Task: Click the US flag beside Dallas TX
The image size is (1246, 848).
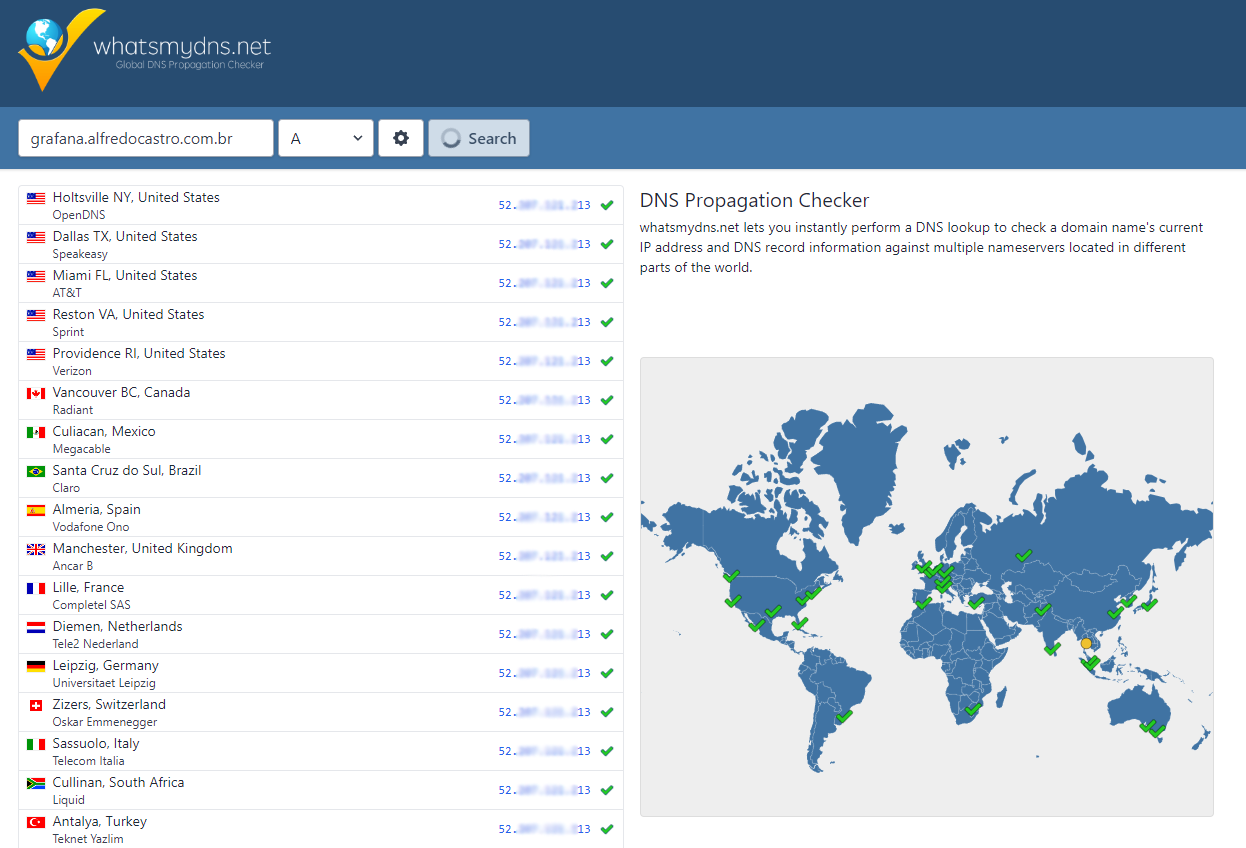Action: pos(36,237)
